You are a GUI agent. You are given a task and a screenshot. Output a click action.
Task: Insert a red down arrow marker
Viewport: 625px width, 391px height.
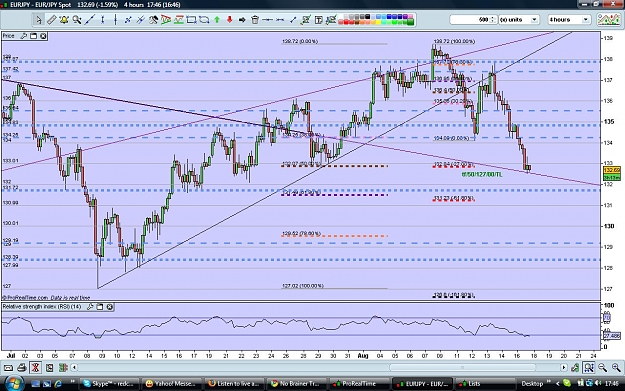[230, 20]
